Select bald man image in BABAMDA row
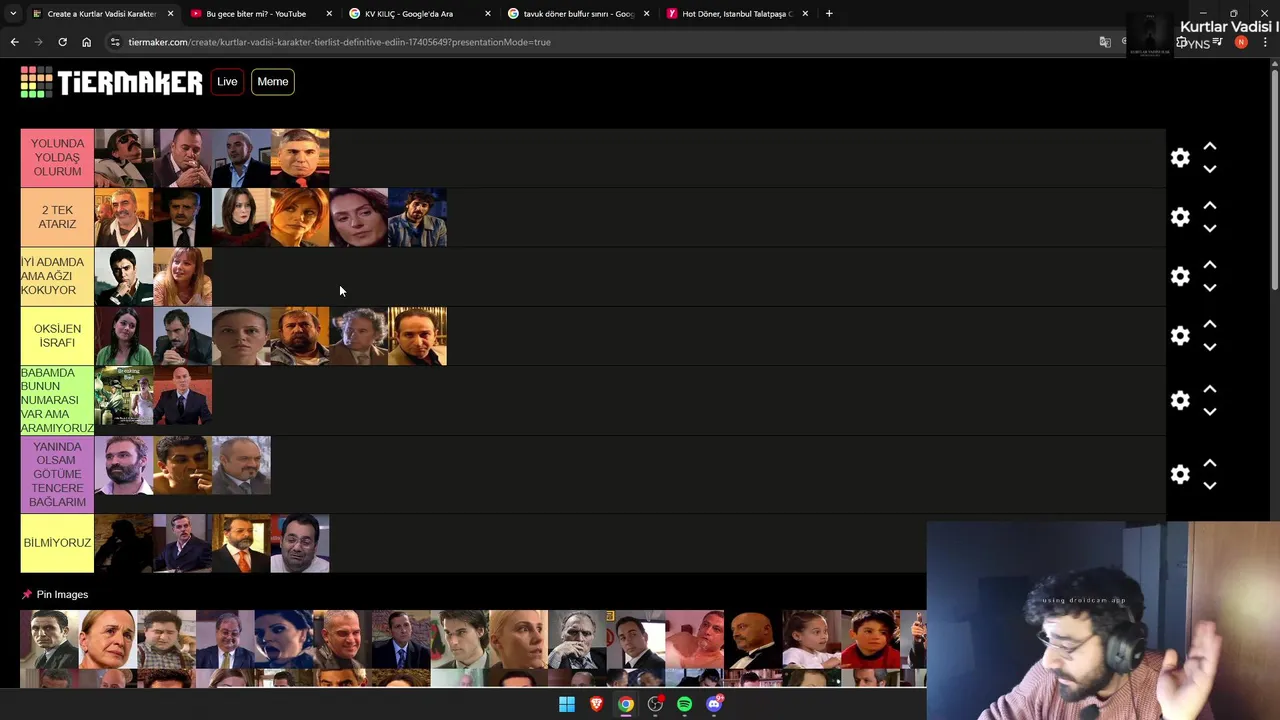The height and width of the screenshot is (720, 1280). pos(183,395)
